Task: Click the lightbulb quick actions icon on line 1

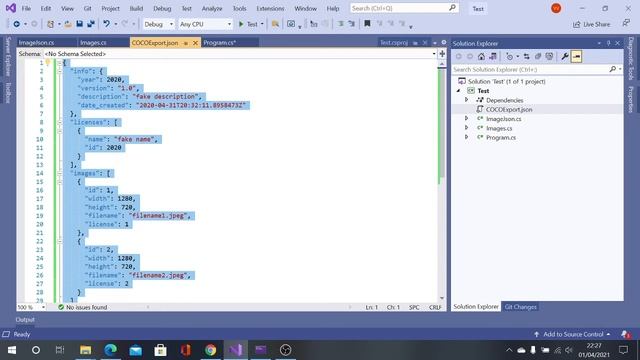Action: coord(48,62)
